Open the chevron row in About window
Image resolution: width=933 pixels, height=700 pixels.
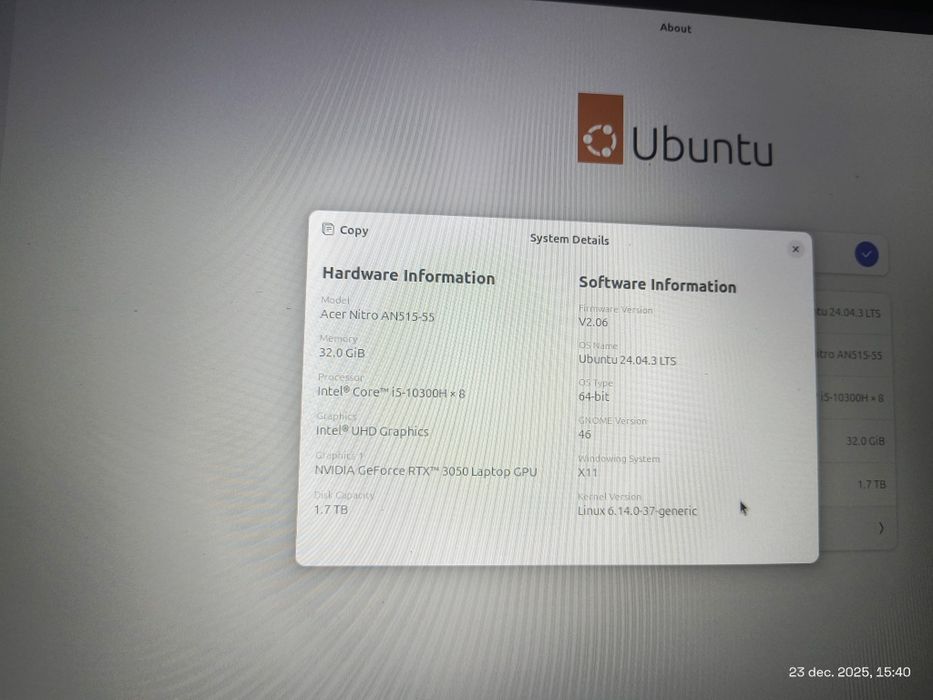click(856, 528)
